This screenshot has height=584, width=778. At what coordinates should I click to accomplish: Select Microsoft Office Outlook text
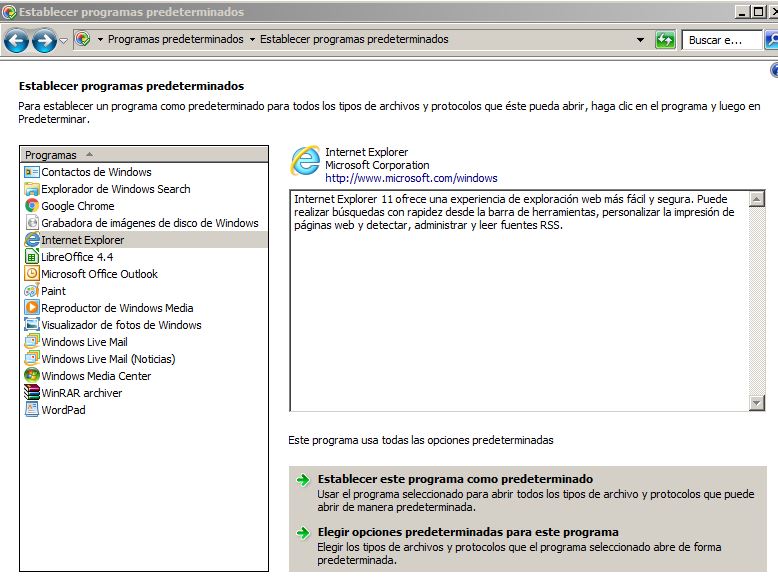pyautogui.click(x=99, y=274)
